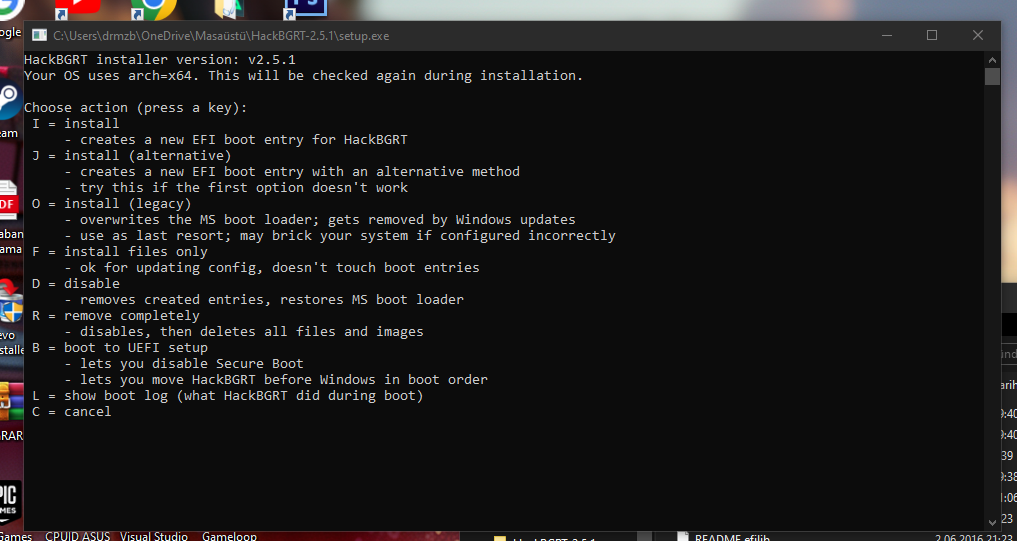
Task: Close the setup.exe console window
Action: pos(977,36)
